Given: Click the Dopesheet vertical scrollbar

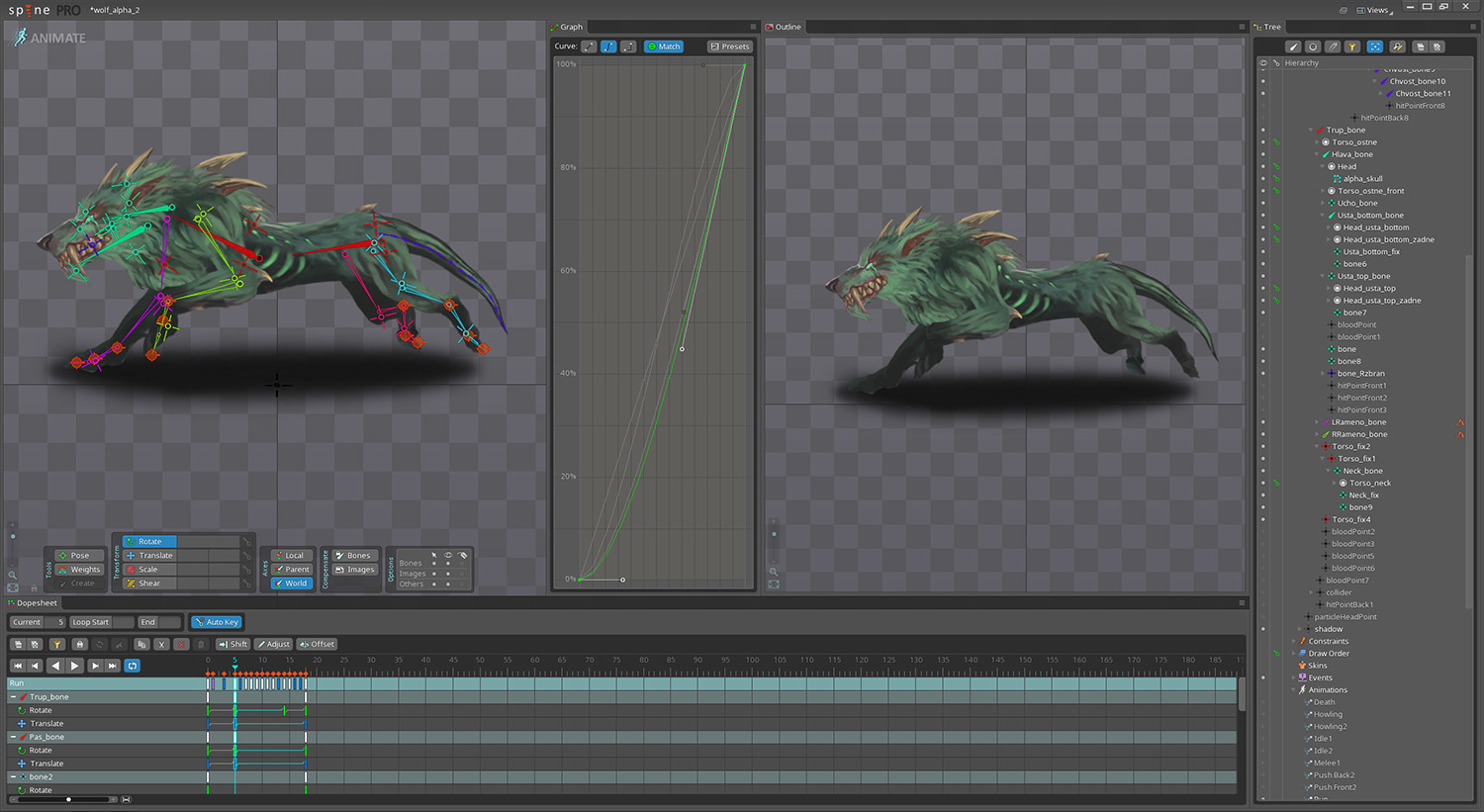Looking at the screenshot, I should pyautogui.click(x=1242, y=692).
